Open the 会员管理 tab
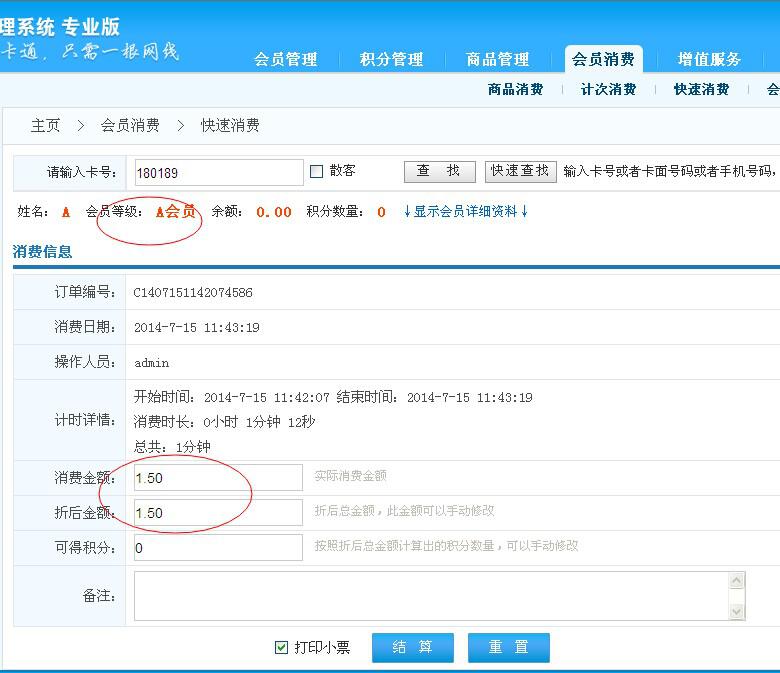 click(x=286, y=59)
